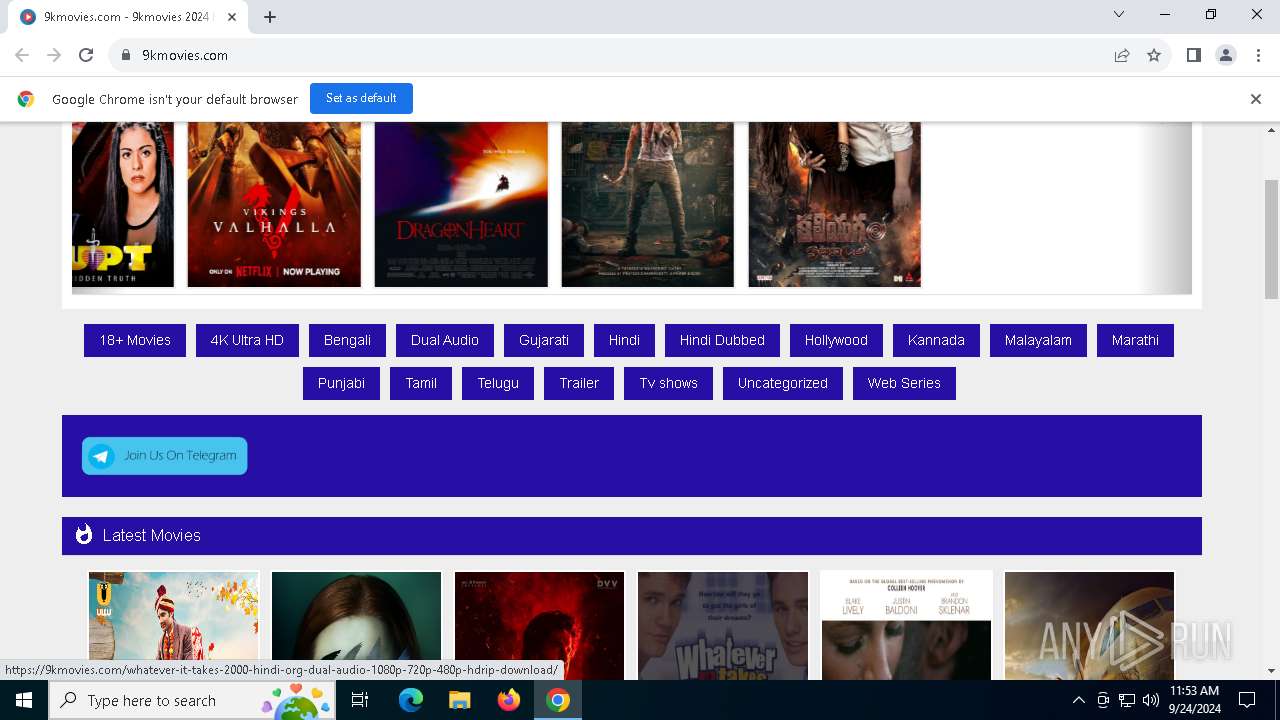Open the Marathi category

[x=1135, y=340]
